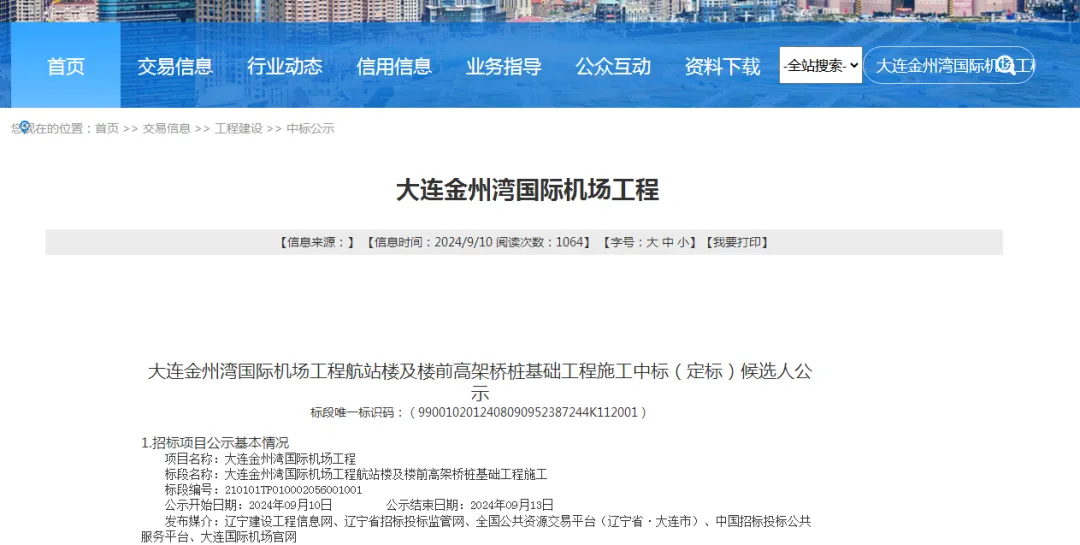Open 行业动态 menu item
This screenshot has height=545, width=1080.
pos(284,66)
